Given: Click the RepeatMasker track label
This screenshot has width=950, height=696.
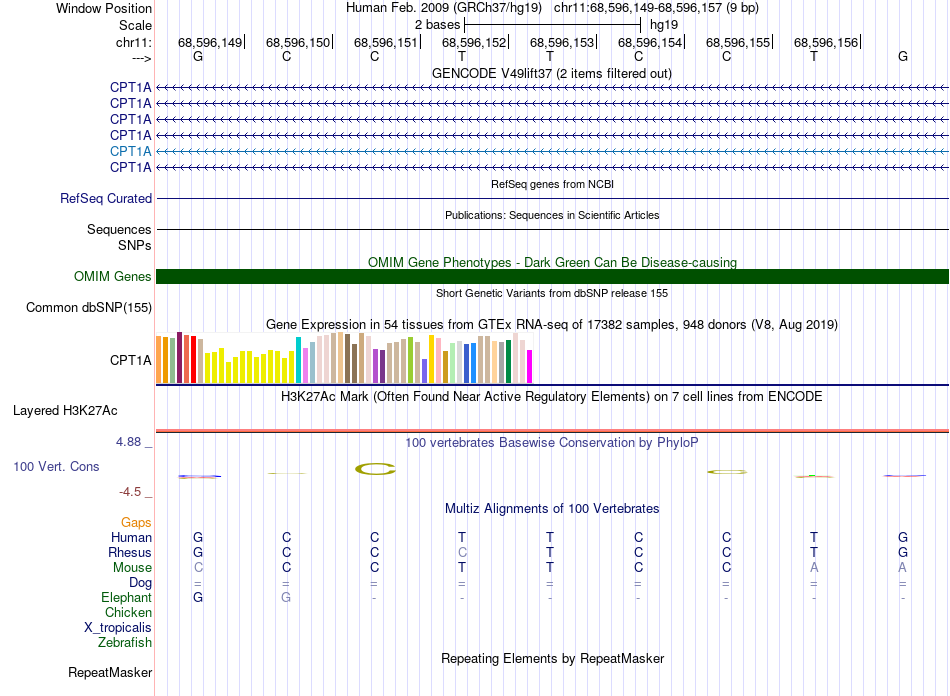Looking at the screenshot, I should coord(110,673).
